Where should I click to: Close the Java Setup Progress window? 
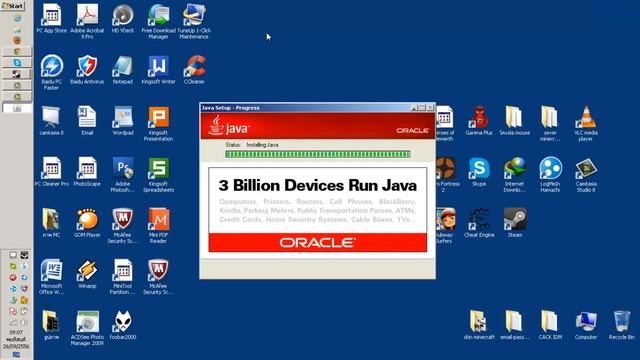pos(430,108)
